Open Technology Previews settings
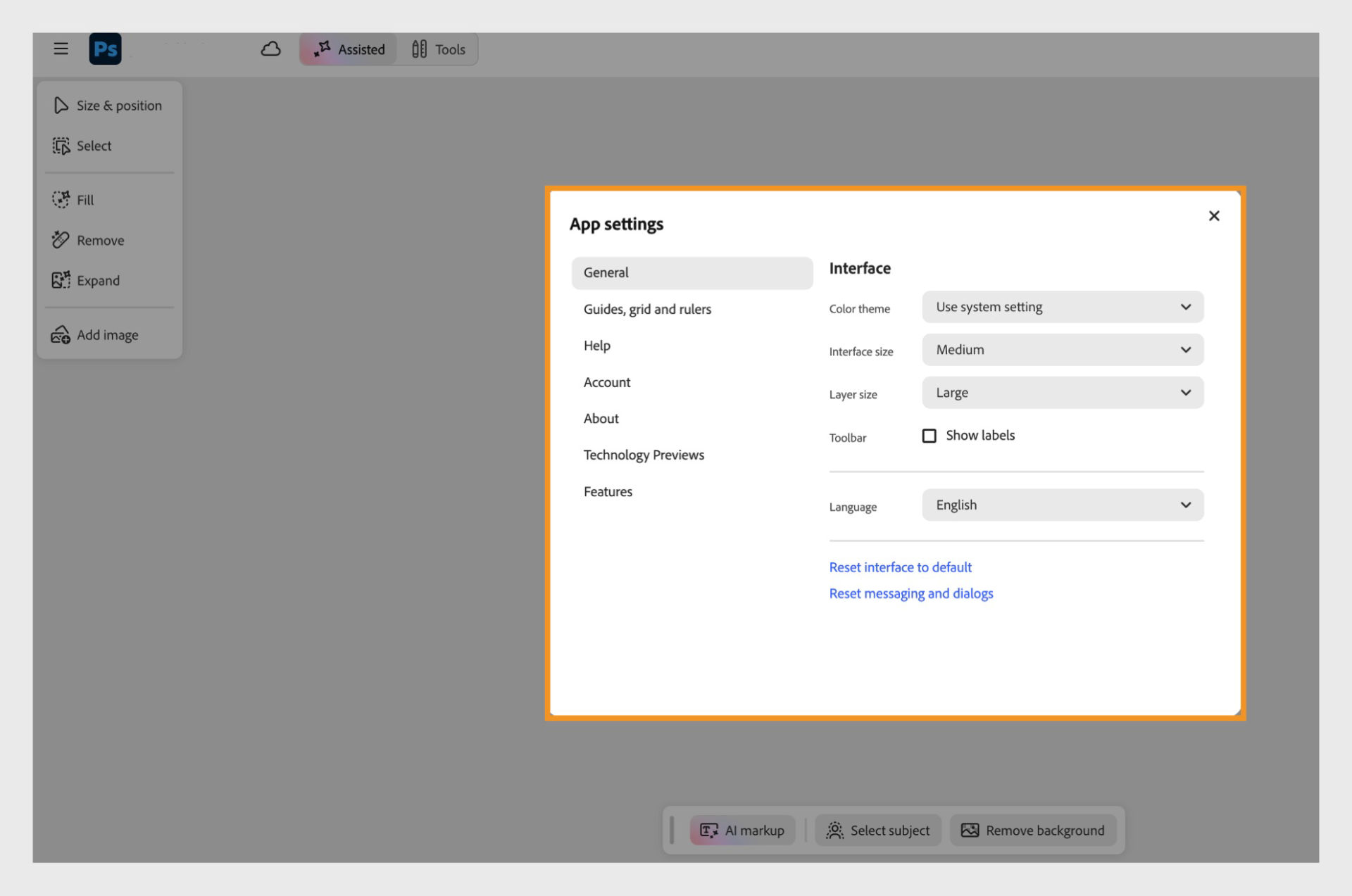The width and height of the screenshot is (1352, 896). pos(692,455)
